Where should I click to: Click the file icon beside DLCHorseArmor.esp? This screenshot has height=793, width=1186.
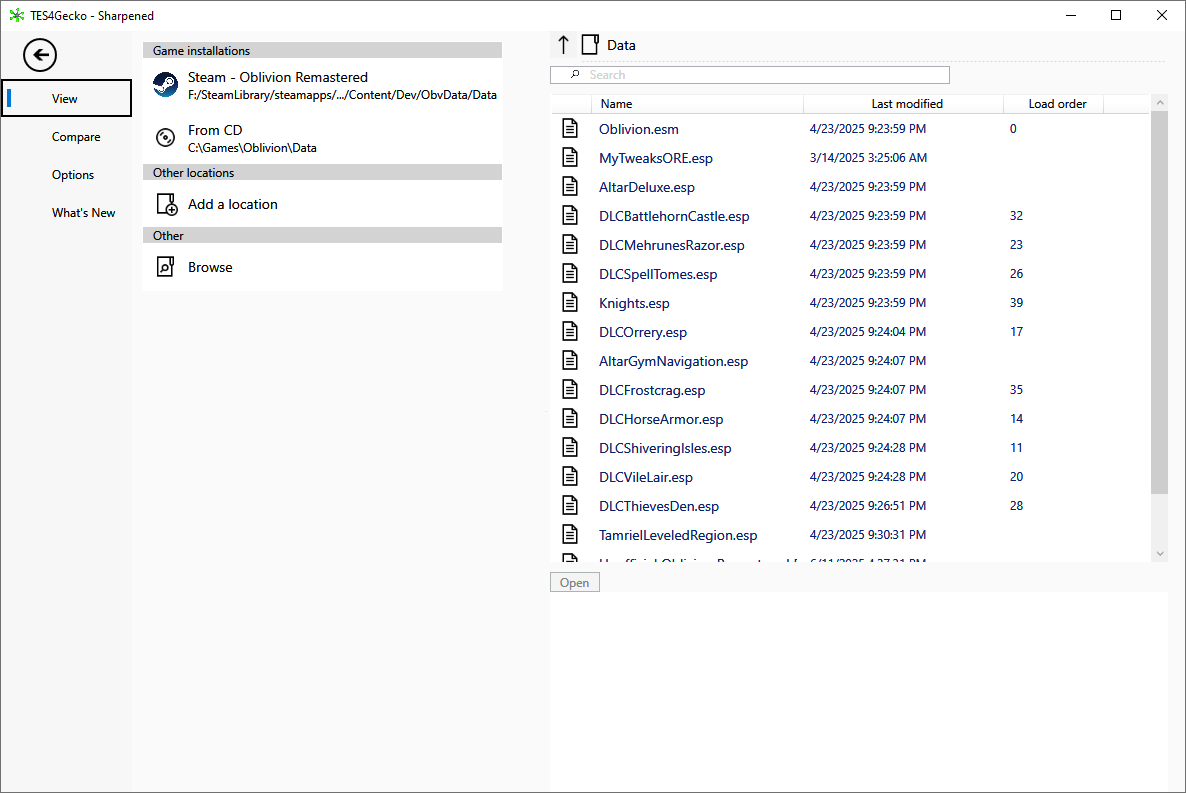click(x=570, y=418)
